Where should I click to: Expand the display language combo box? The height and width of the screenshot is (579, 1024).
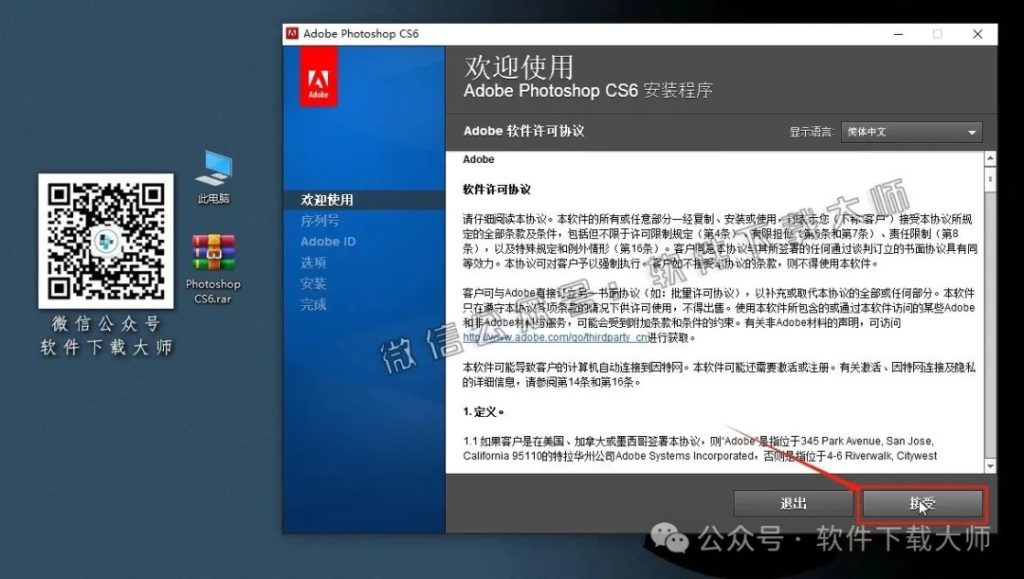pos(911,132)
